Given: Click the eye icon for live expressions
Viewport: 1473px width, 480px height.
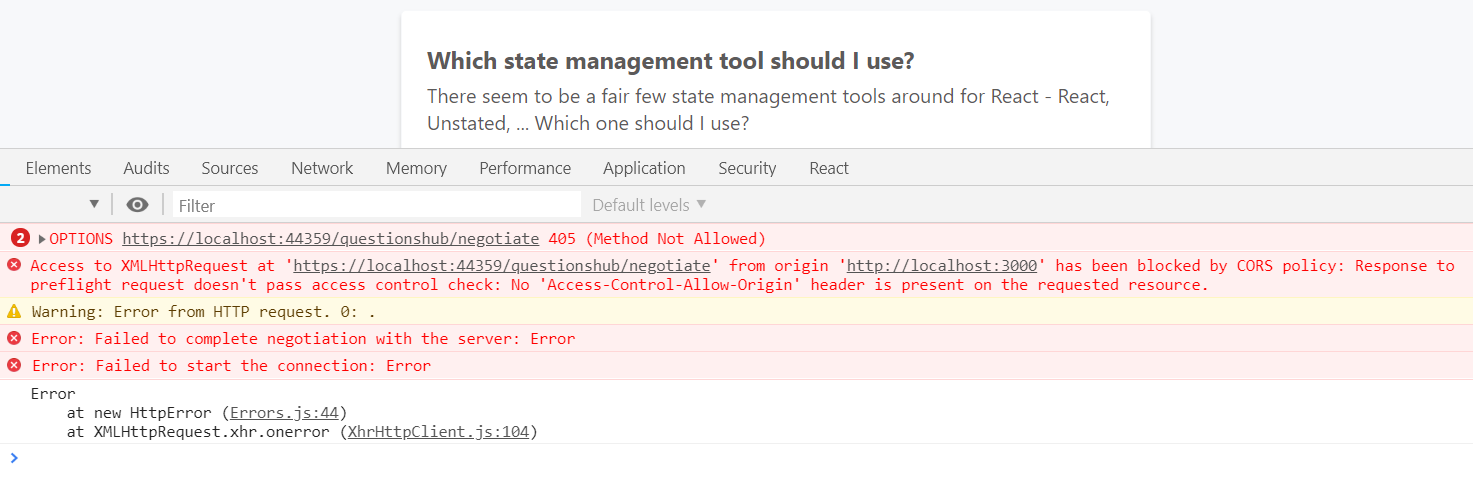Looking at the screenshot, I should tap(138, 205).
